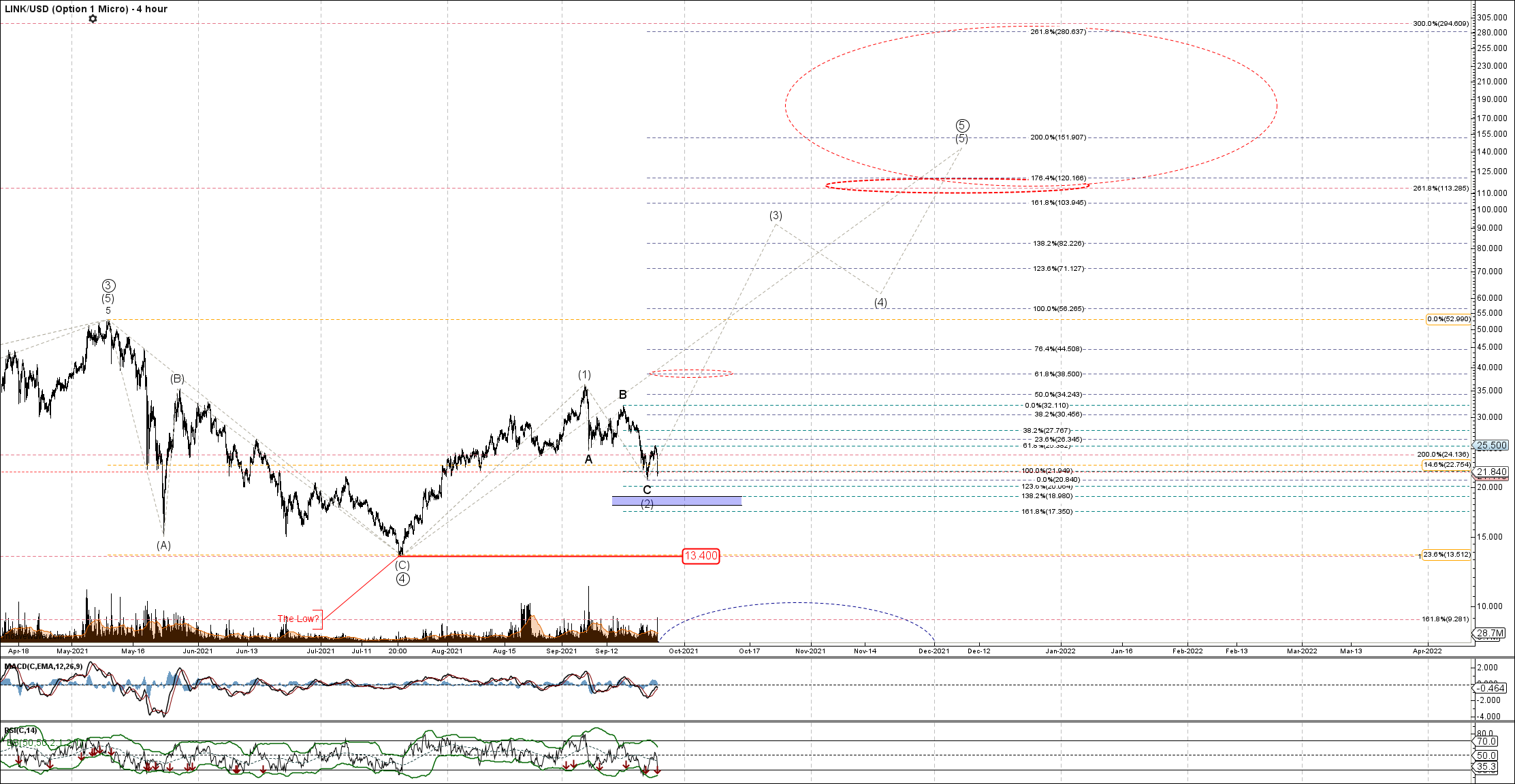Viewport: 1515px width, 784px height.
Task: Click the circled 3 wave label
Action: 108,286
